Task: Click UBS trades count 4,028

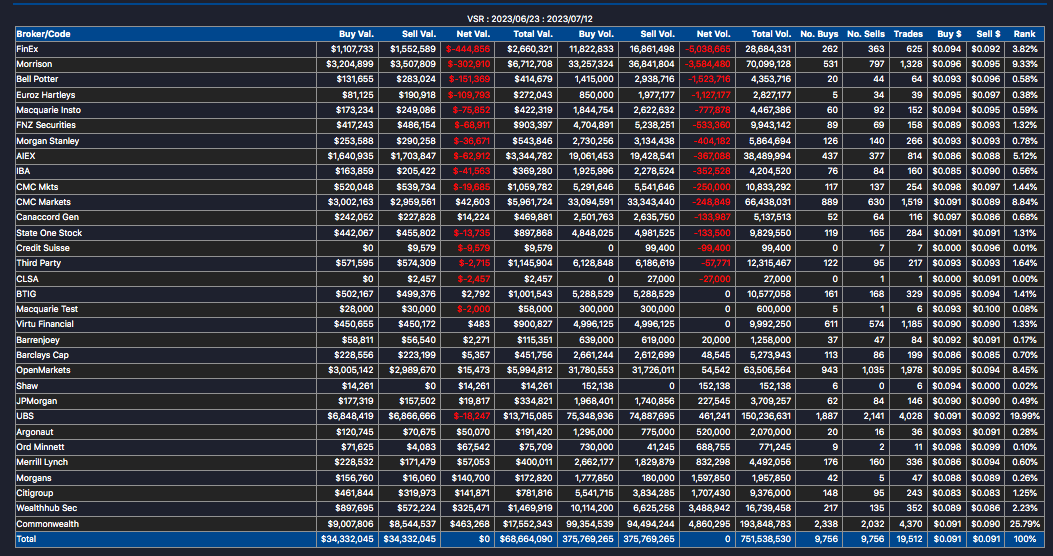Action: [x=911, y=416]
